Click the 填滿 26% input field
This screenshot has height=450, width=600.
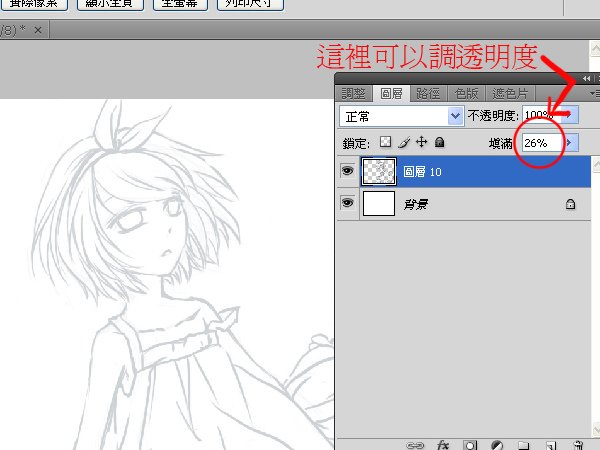542,143
